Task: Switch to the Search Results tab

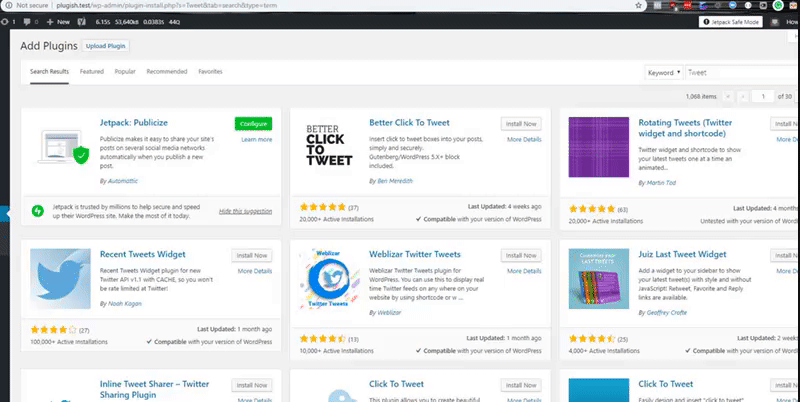Action: (x=49, y=71)
